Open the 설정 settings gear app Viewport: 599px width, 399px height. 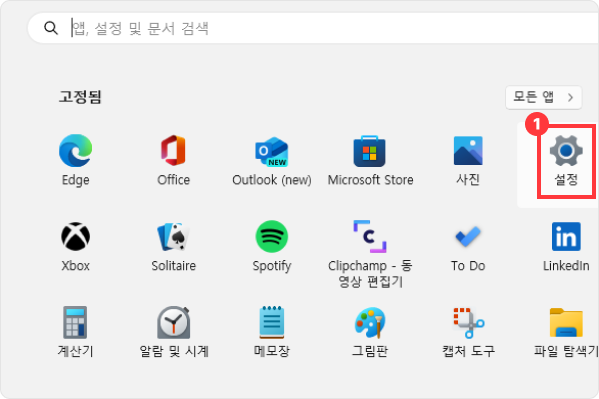point(566,160)
